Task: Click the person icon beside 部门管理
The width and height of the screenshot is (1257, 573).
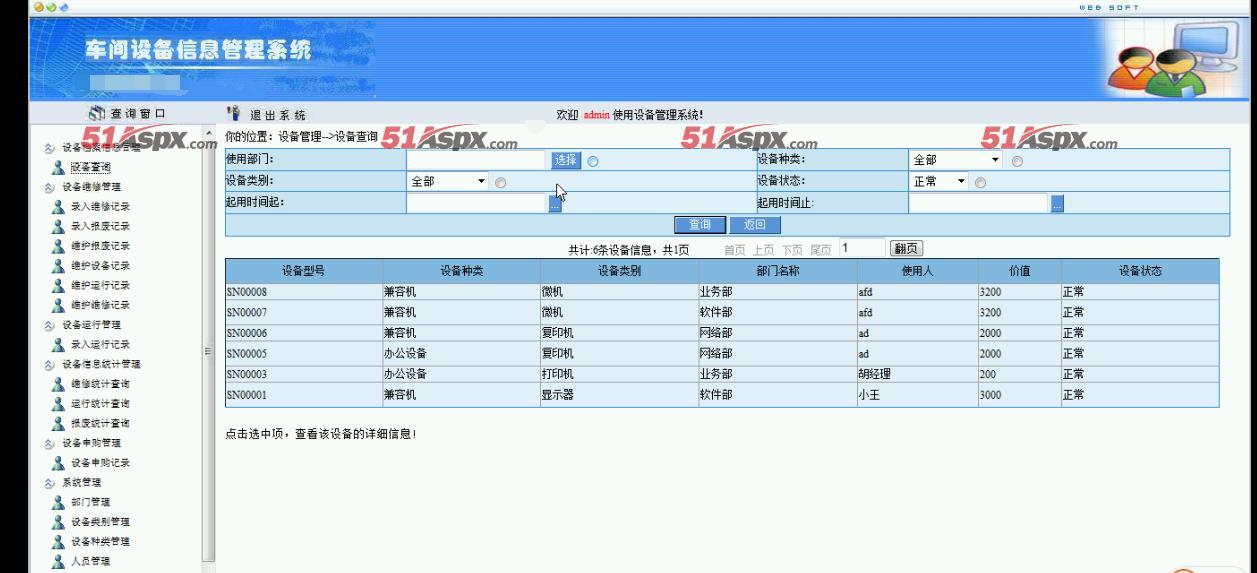Action: click(59, 502)
